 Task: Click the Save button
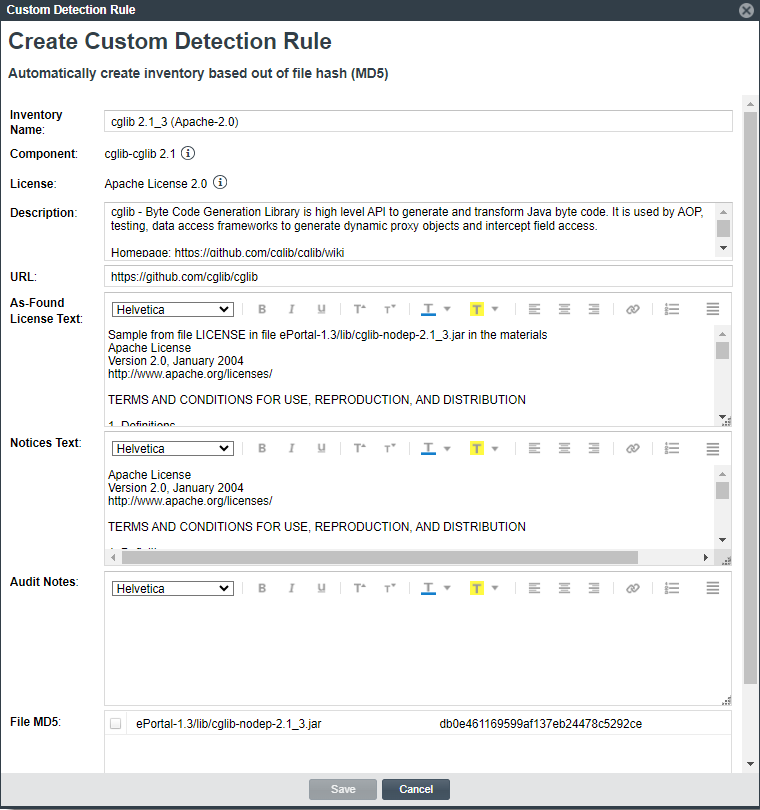343,789
